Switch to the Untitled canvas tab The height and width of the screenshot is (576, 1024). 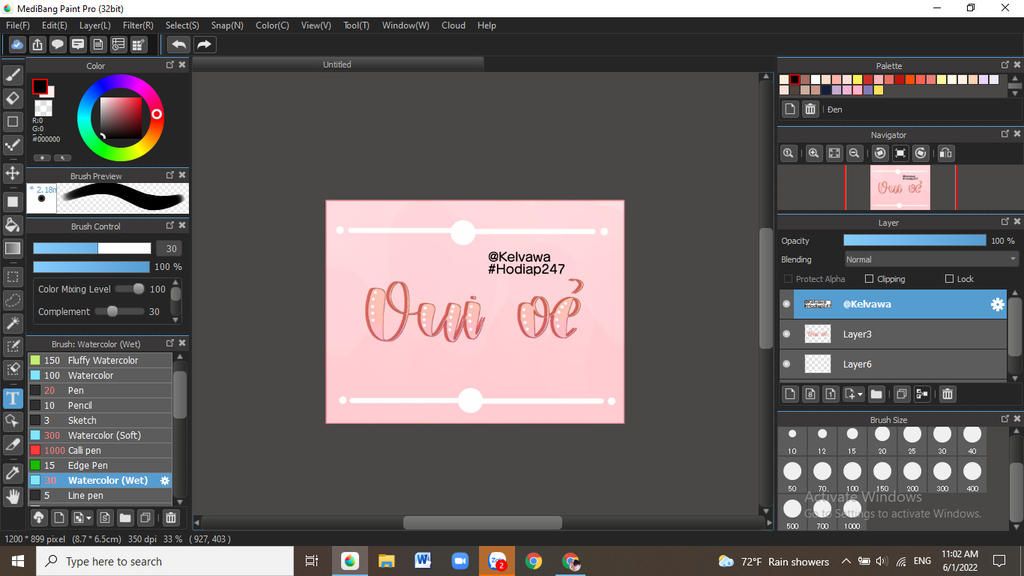pyautogui.click(x=338, y=65)
